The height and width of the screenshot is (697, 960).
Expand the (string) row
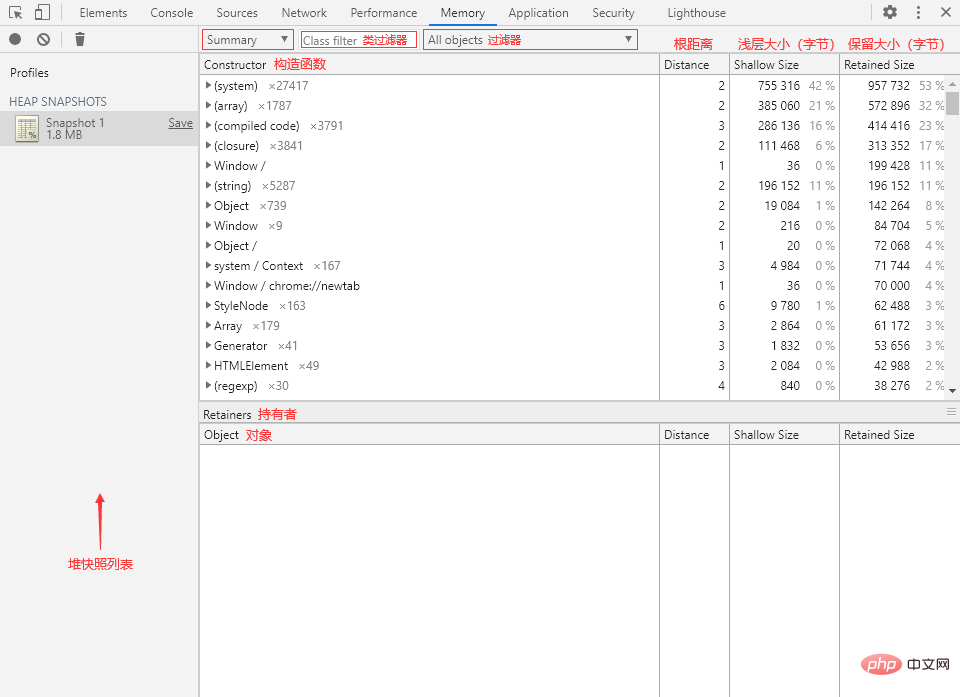pyautogui.click(x=208, y=186)
